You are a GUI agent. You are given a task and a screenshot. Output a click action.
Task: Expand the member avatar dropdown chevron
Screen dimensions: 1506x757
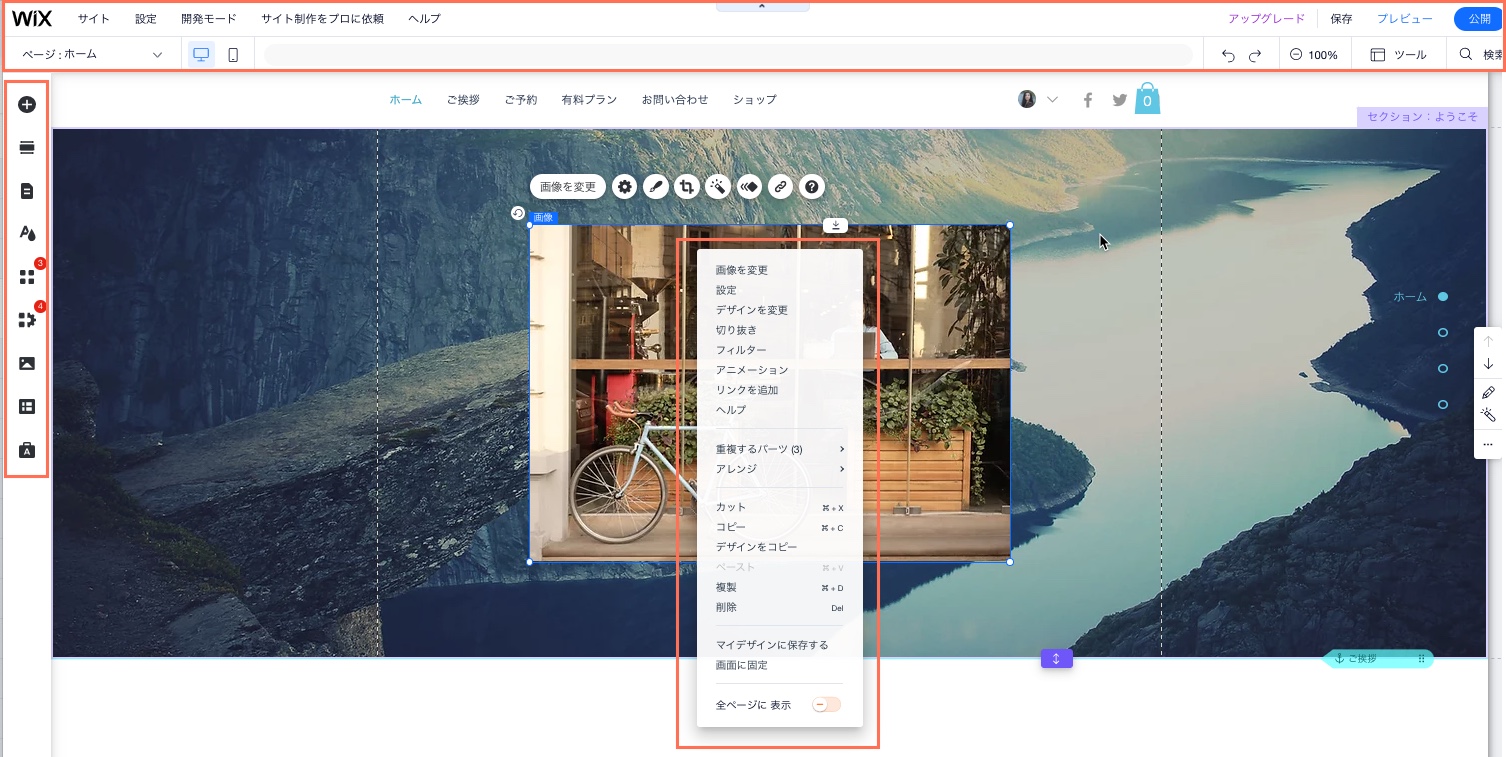(x=1052, y=100)
